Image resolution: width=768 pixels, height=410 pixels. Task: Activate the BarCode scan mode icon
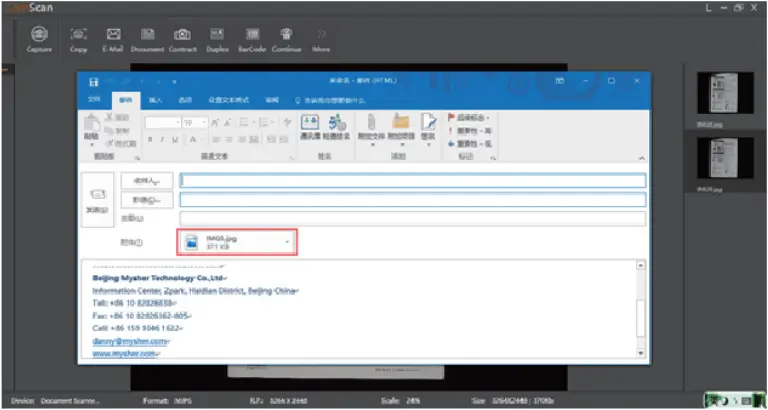point(252,34)
